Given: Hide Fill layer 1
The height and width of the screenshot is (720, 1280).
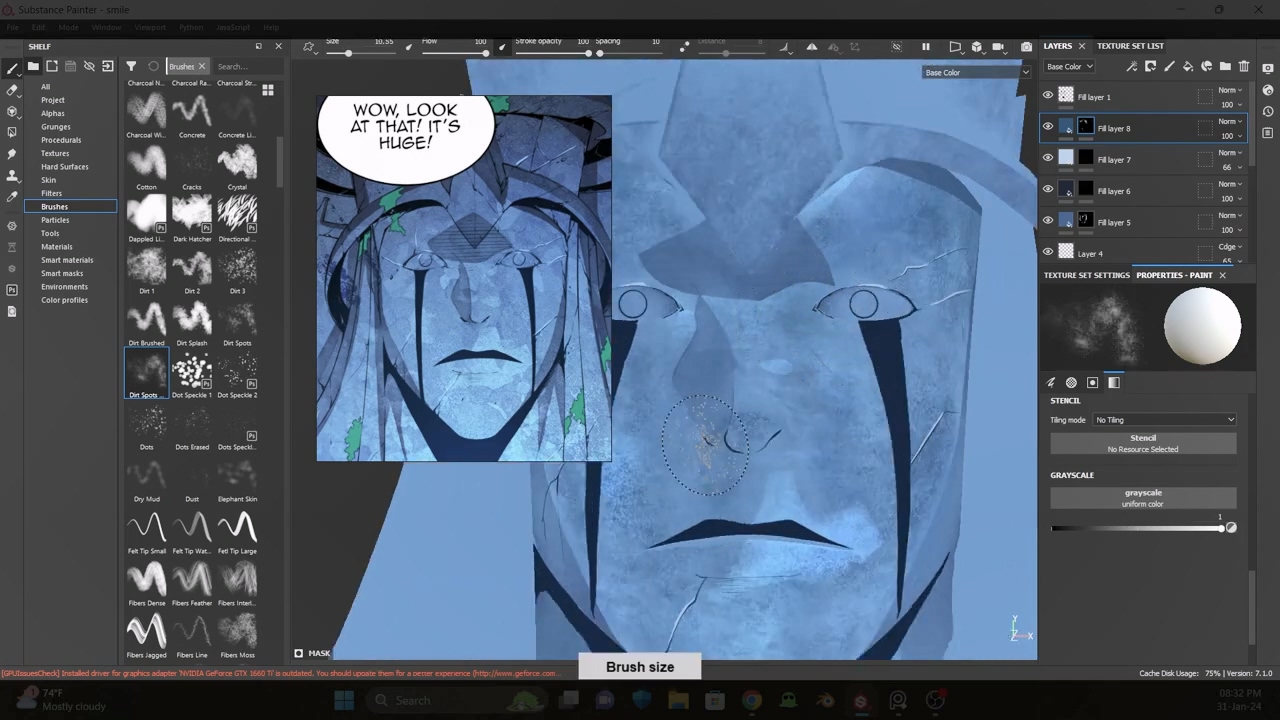Looking at the screenshot, I should [x=1048, y=96].
